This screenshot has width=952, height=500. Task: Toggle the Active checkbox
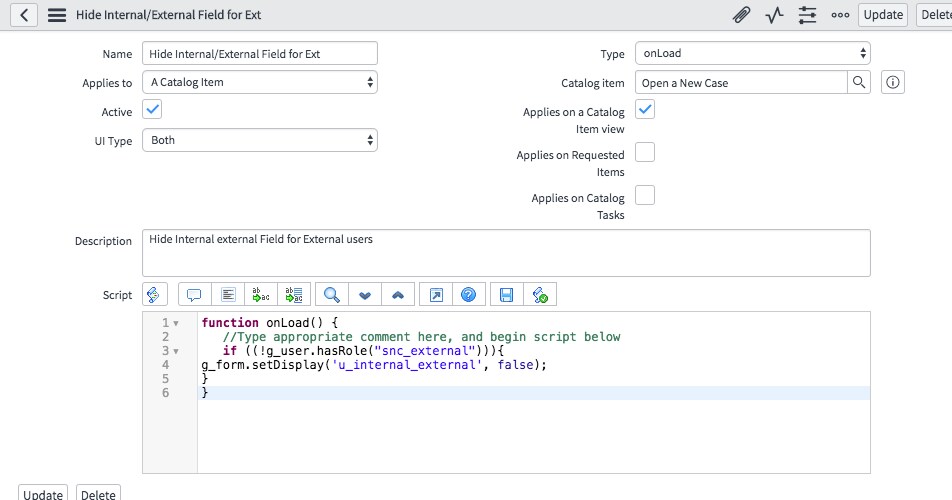click(152, 110)
